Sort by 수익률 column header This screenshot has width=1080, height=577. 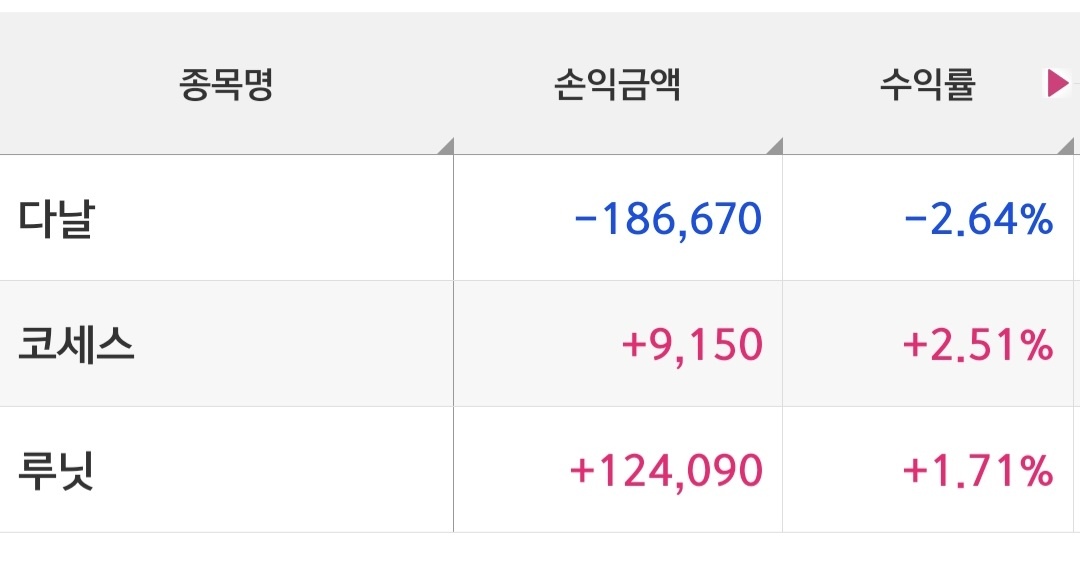[927, 84]
